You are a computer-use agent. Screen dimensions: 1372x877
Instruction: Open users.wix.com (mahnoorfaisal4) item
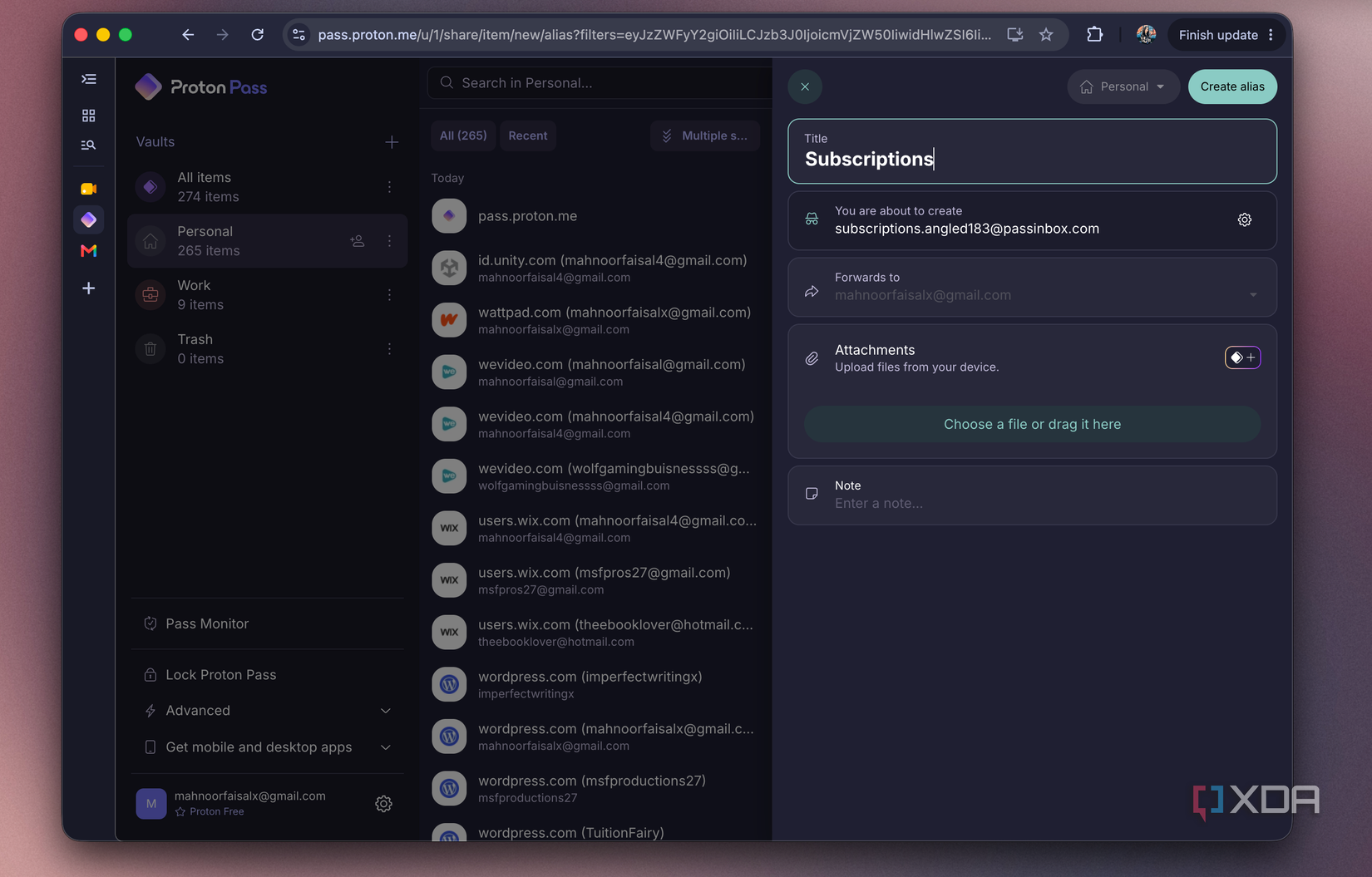click(x=595, y=529)
